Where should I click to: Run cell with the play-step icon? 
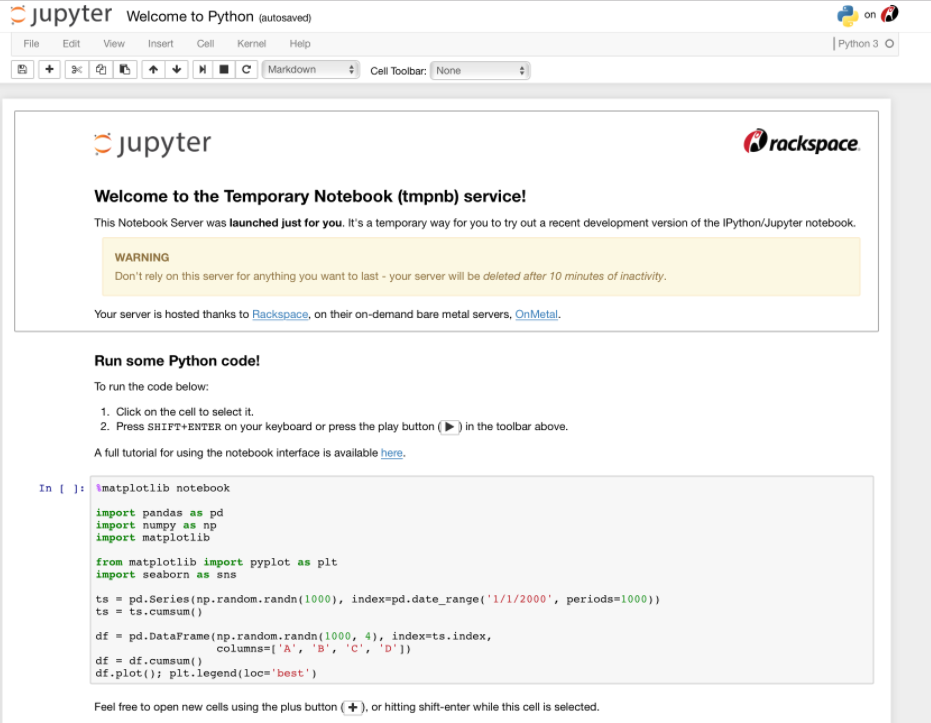coord(202,69)
